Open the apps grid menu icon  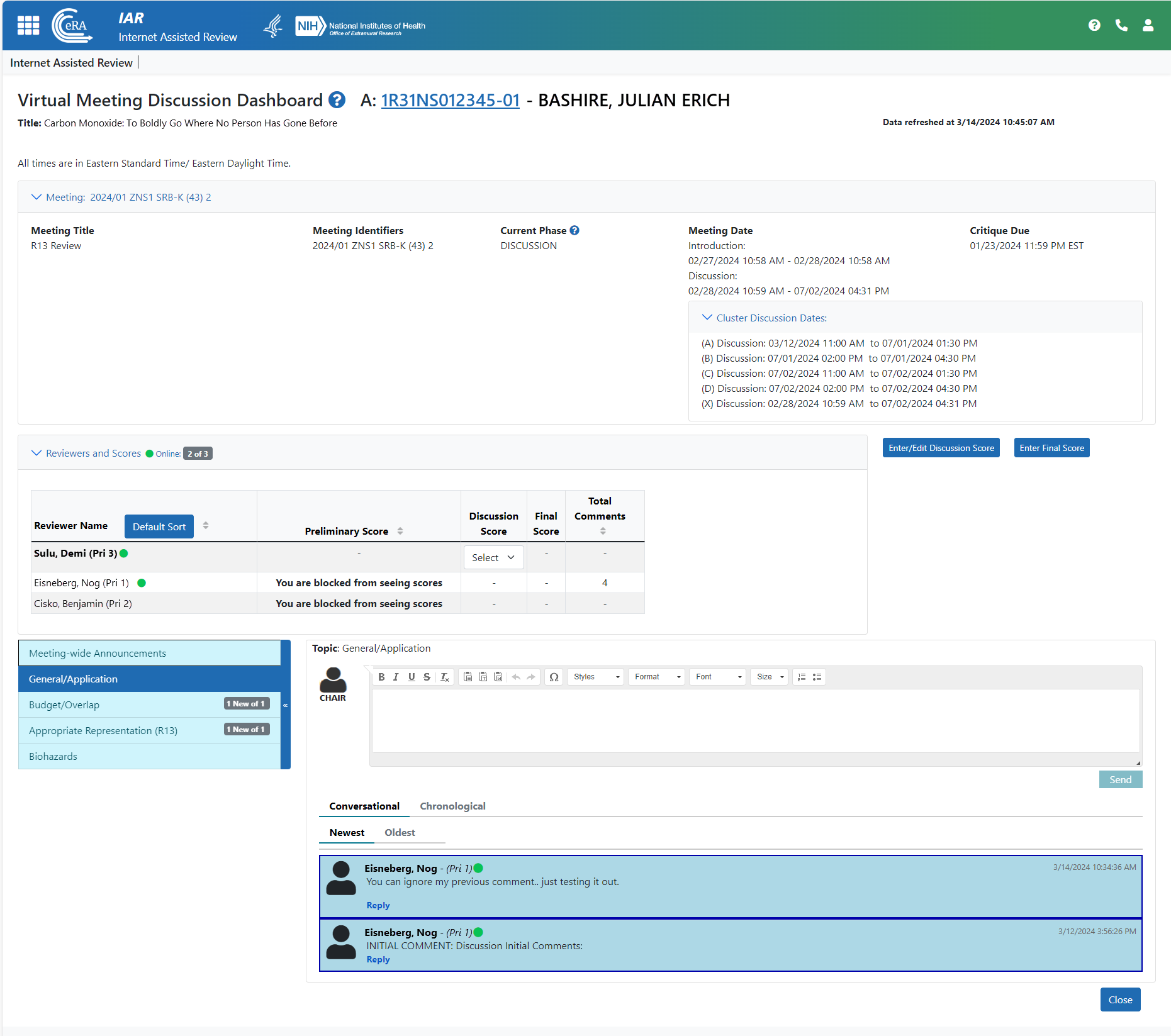(28, 25)
